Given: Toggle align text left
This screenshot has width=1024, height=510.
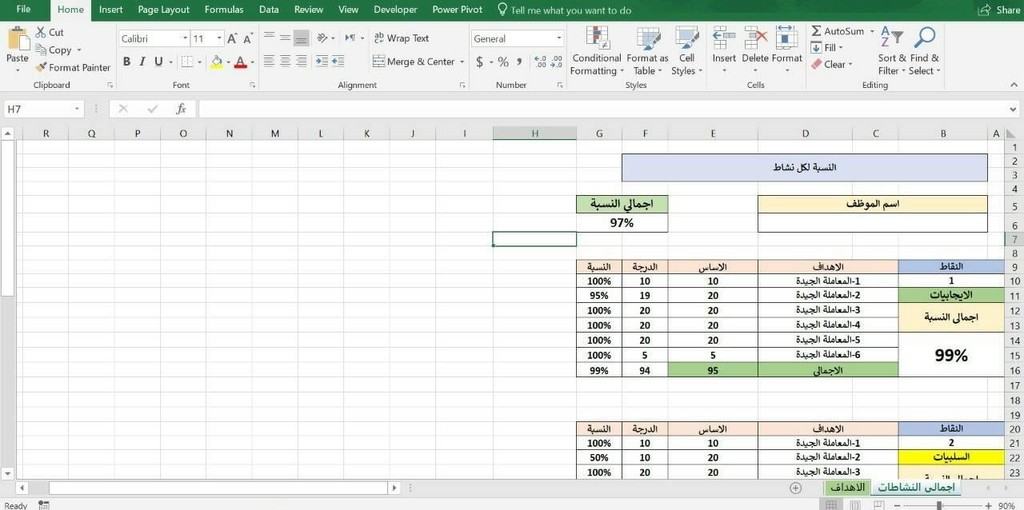Looking at the screenshot, I should click(x=269, y=61).
